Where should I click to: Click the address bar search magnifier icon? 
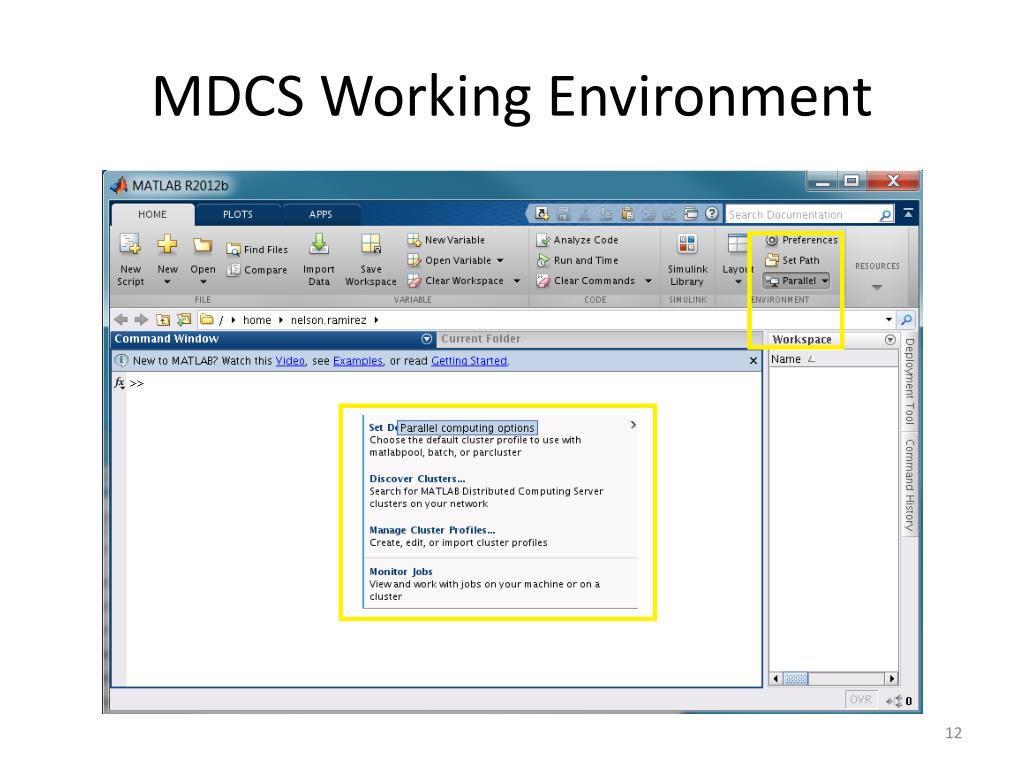[906, 319]
